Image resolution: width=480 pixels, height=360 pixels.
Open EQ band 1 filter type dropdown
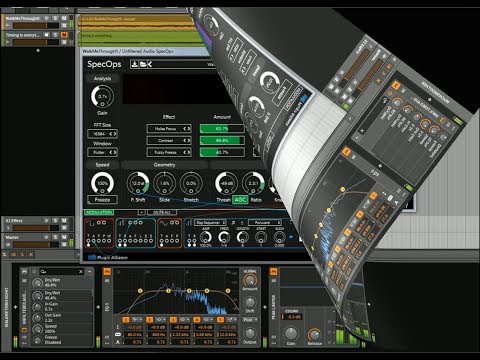[136, 319]
